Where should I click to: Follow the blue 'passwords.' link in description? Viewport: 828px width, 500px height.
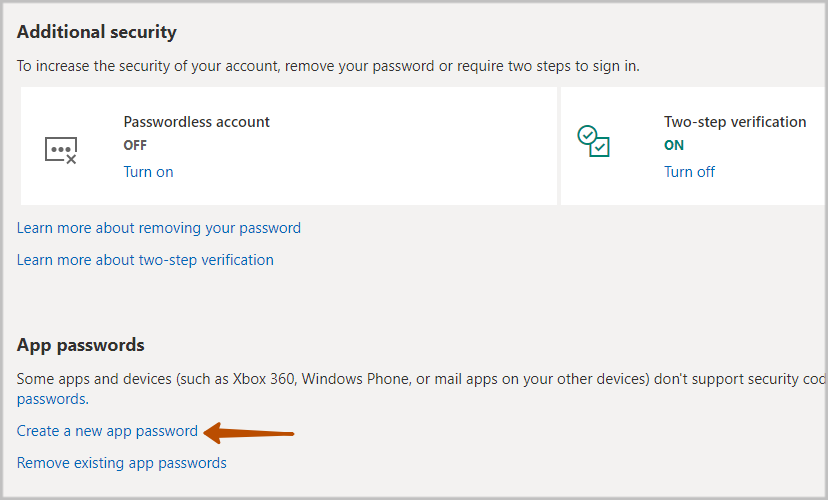coord(53,399)
